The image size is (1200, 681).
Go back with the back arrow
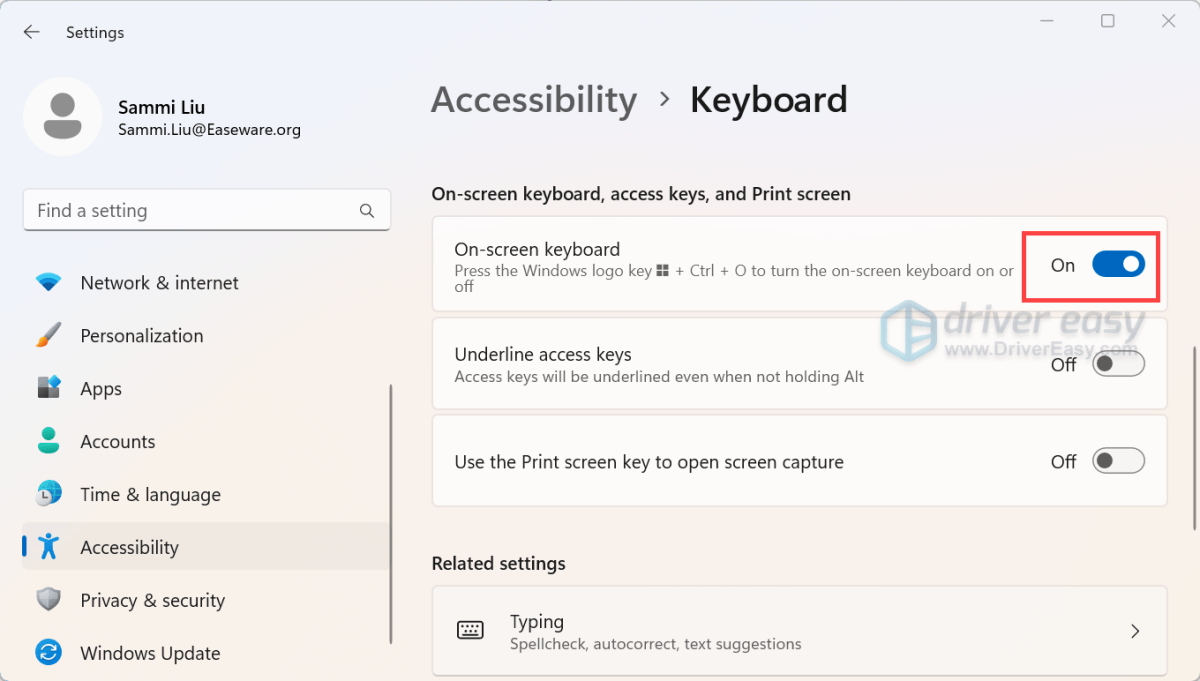point(32,32)
